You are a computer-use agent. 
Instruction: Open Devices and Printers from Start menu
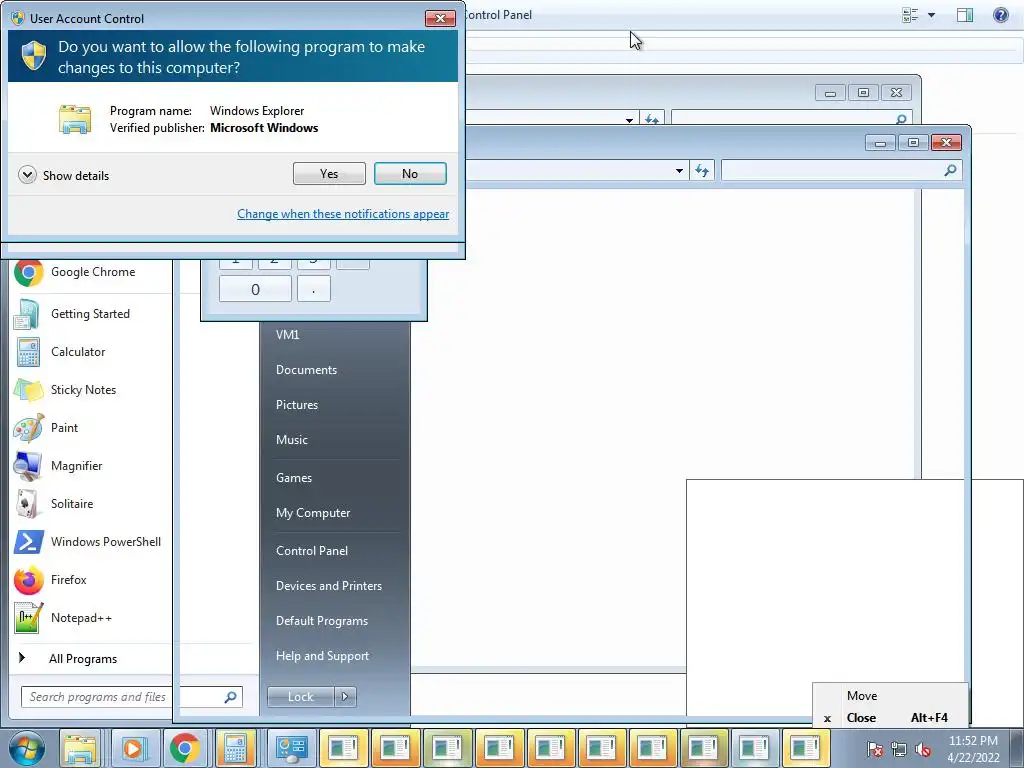(x=328, y=586)
